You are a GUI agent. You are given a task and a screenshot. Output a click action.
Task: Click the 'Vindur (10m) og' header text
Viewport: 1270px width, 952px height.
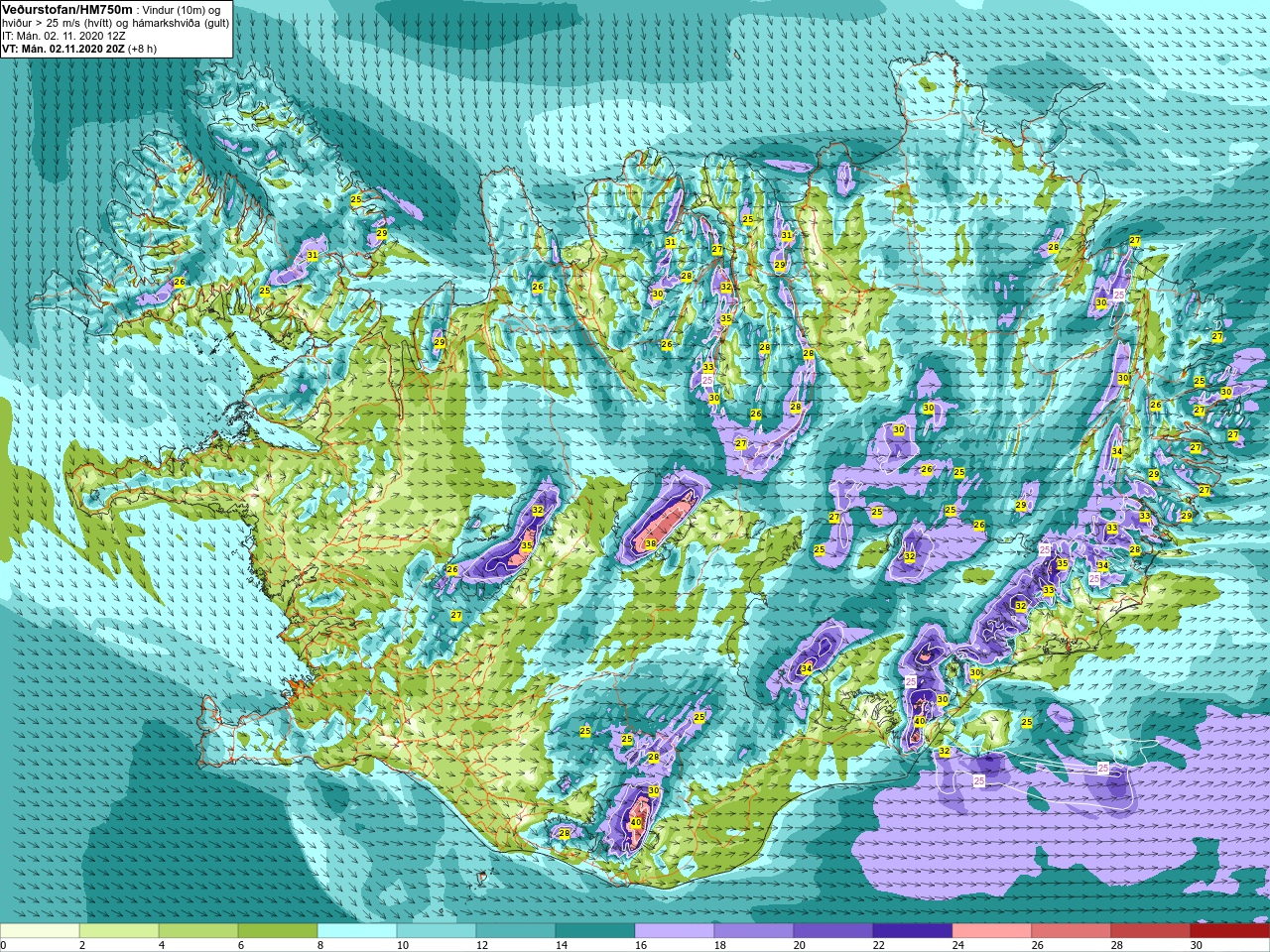182,10
